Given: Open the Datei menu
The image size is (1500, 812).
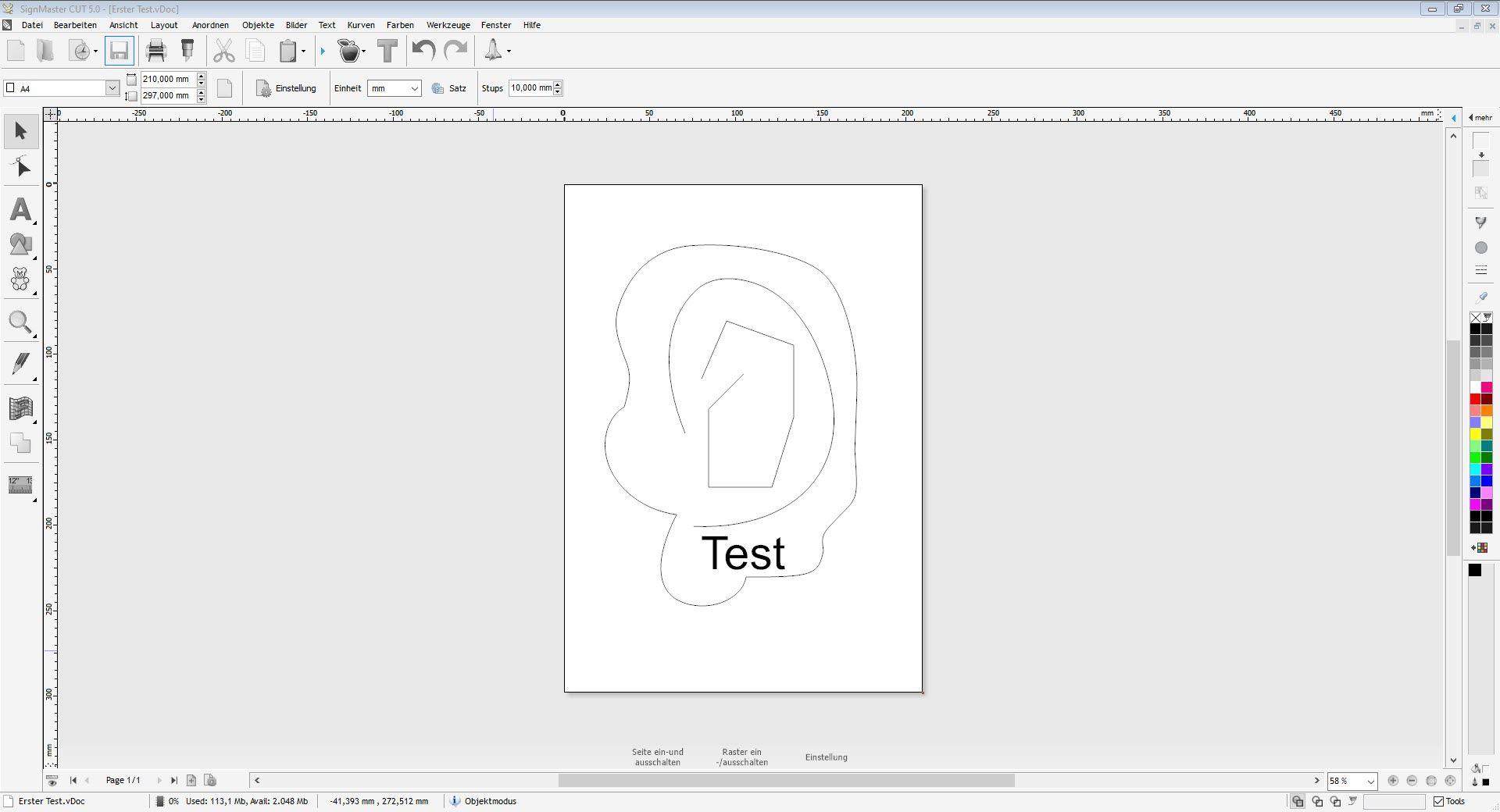Looking at the screenshot, I should point(32,25).
